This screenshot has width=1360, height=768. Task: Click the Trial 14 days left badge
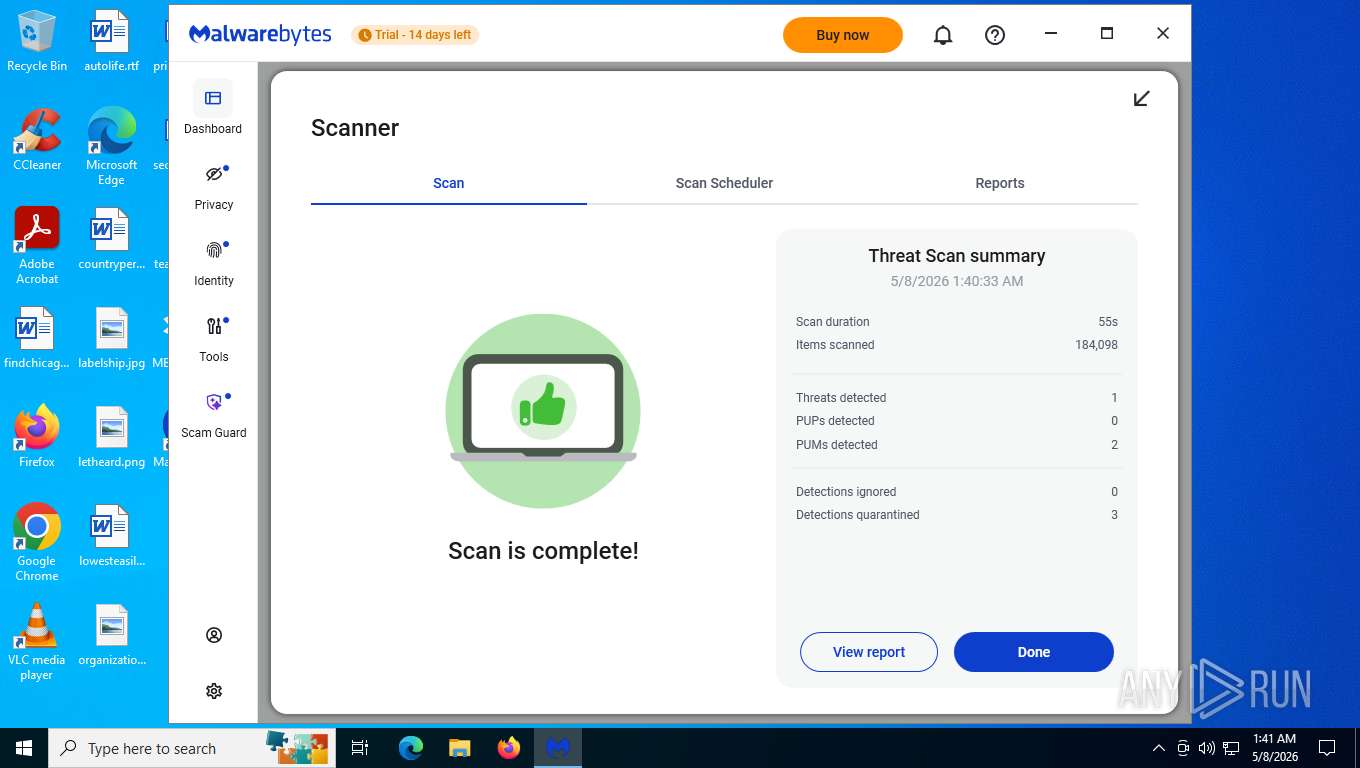415,35
